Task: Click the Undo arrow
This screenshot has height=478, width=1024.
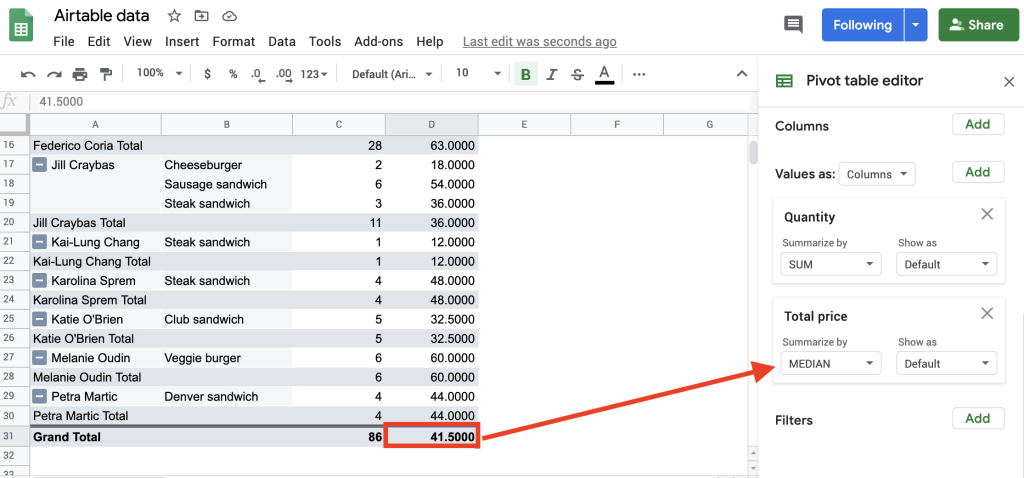Action: [28, 74]
